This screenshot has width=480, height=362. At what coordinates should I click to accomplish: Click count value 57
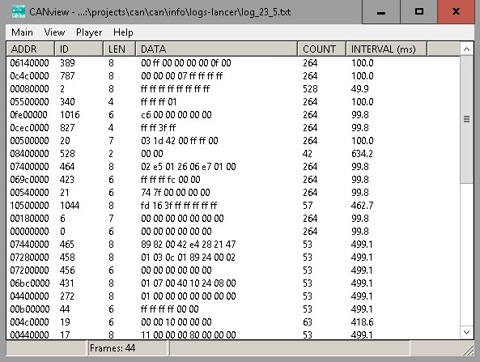coord(307,205)
